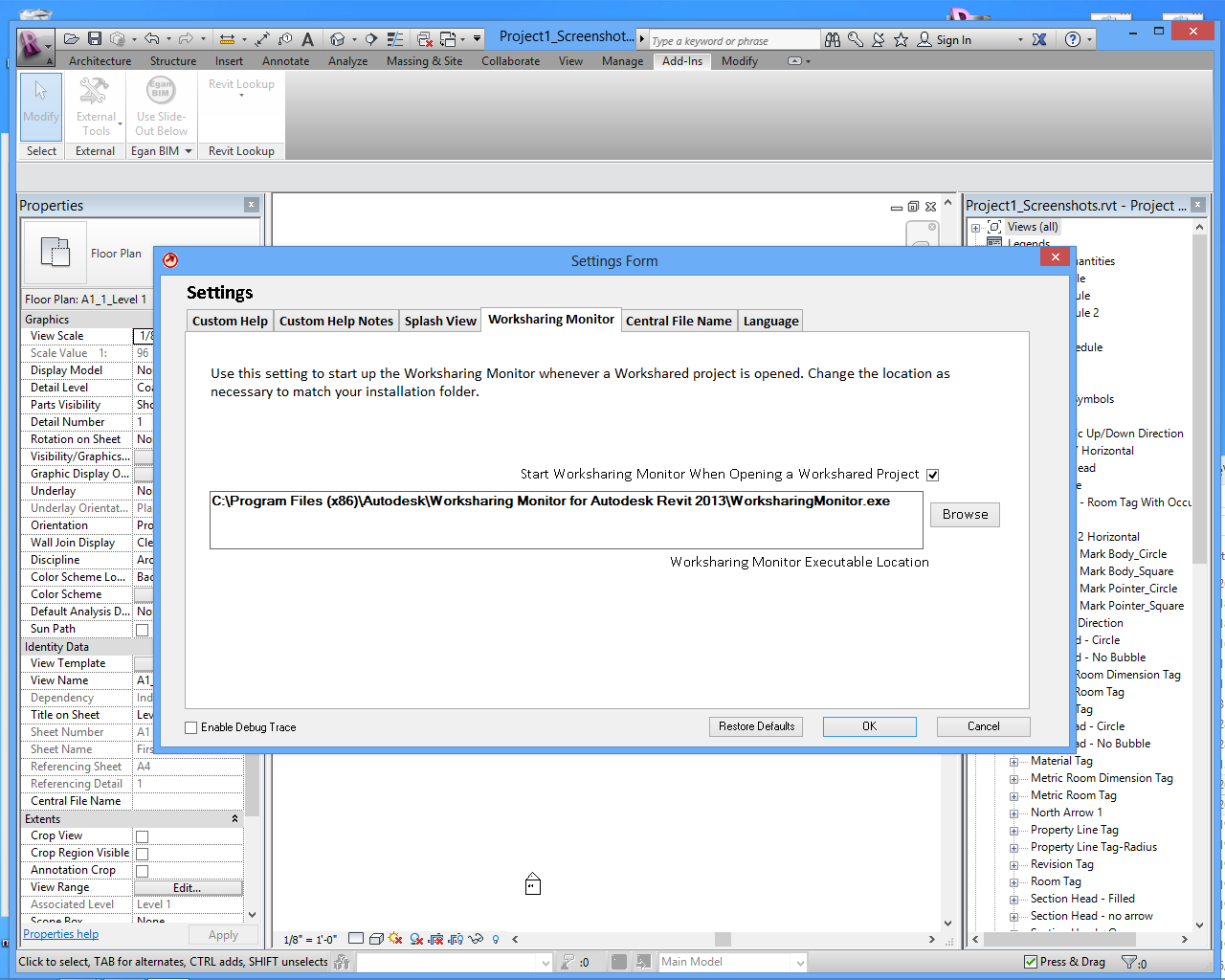This screenshot has width=1225, height=980.
Task: Click the Communication Center satellite icon
Action: pyautogui.click(x=878, y=39)
